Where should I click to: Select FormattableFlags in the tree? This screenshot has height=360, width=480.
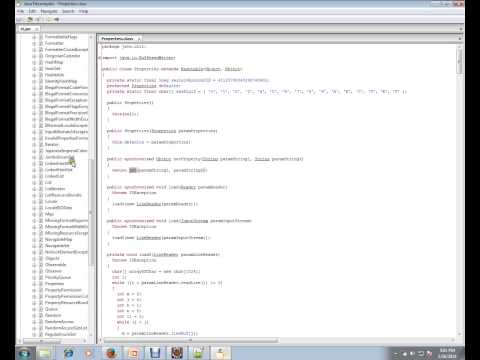[x=61, y=37]
